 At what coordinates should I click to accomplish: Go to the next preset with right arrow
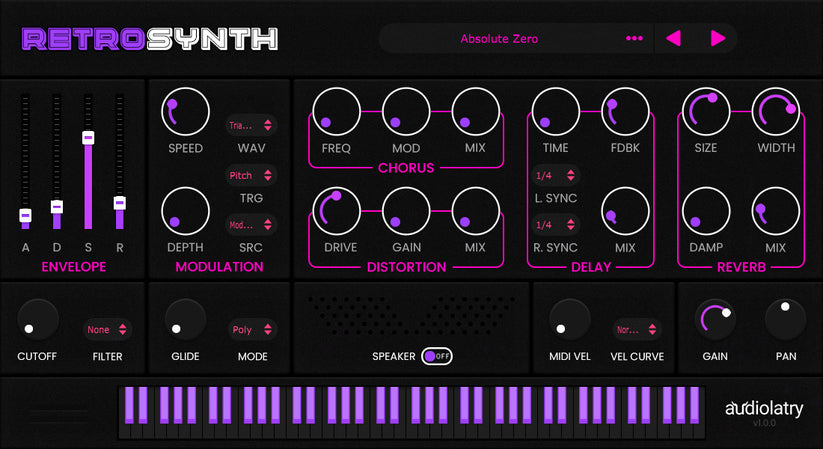click(718, 38)
